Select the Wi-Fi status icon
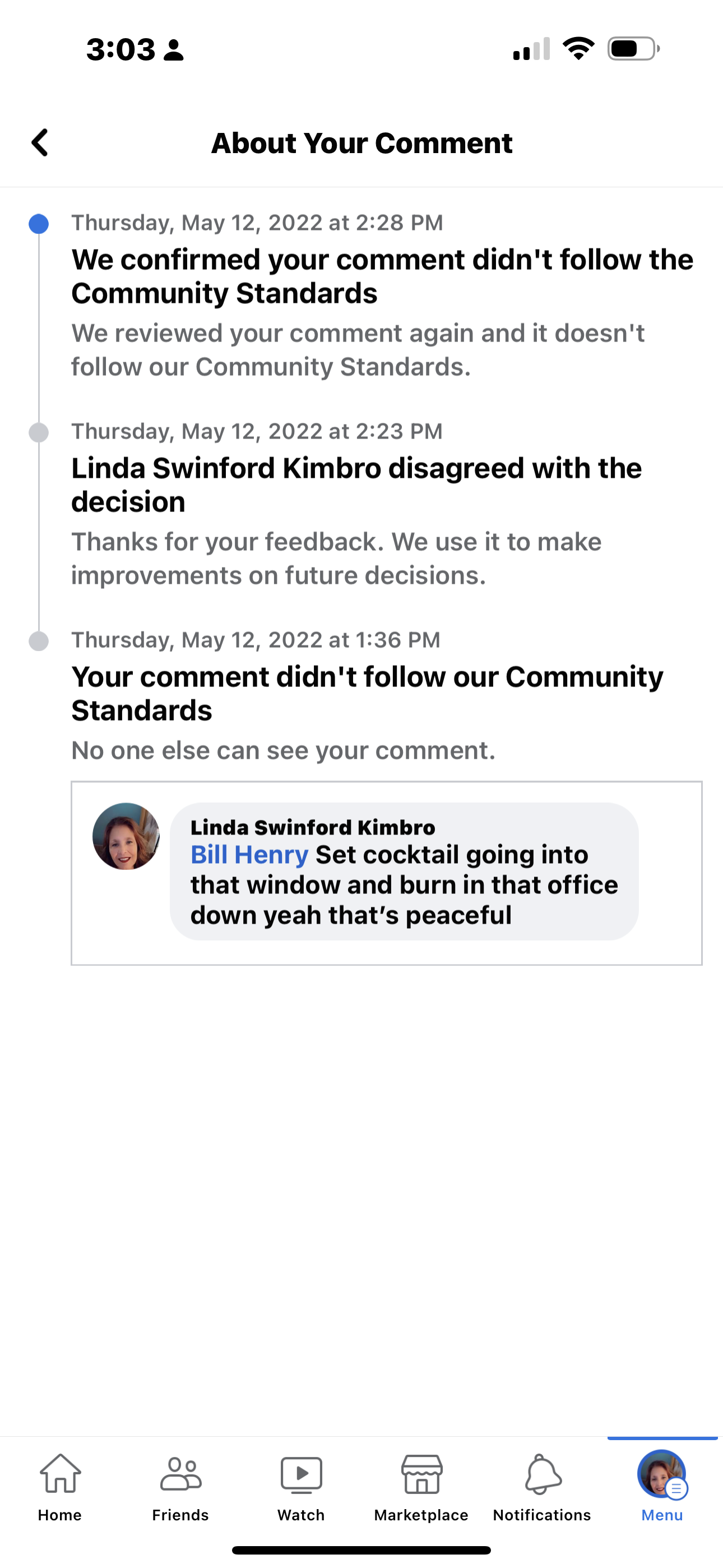Viewport: 723px width, 1568px height. (578, 50)
